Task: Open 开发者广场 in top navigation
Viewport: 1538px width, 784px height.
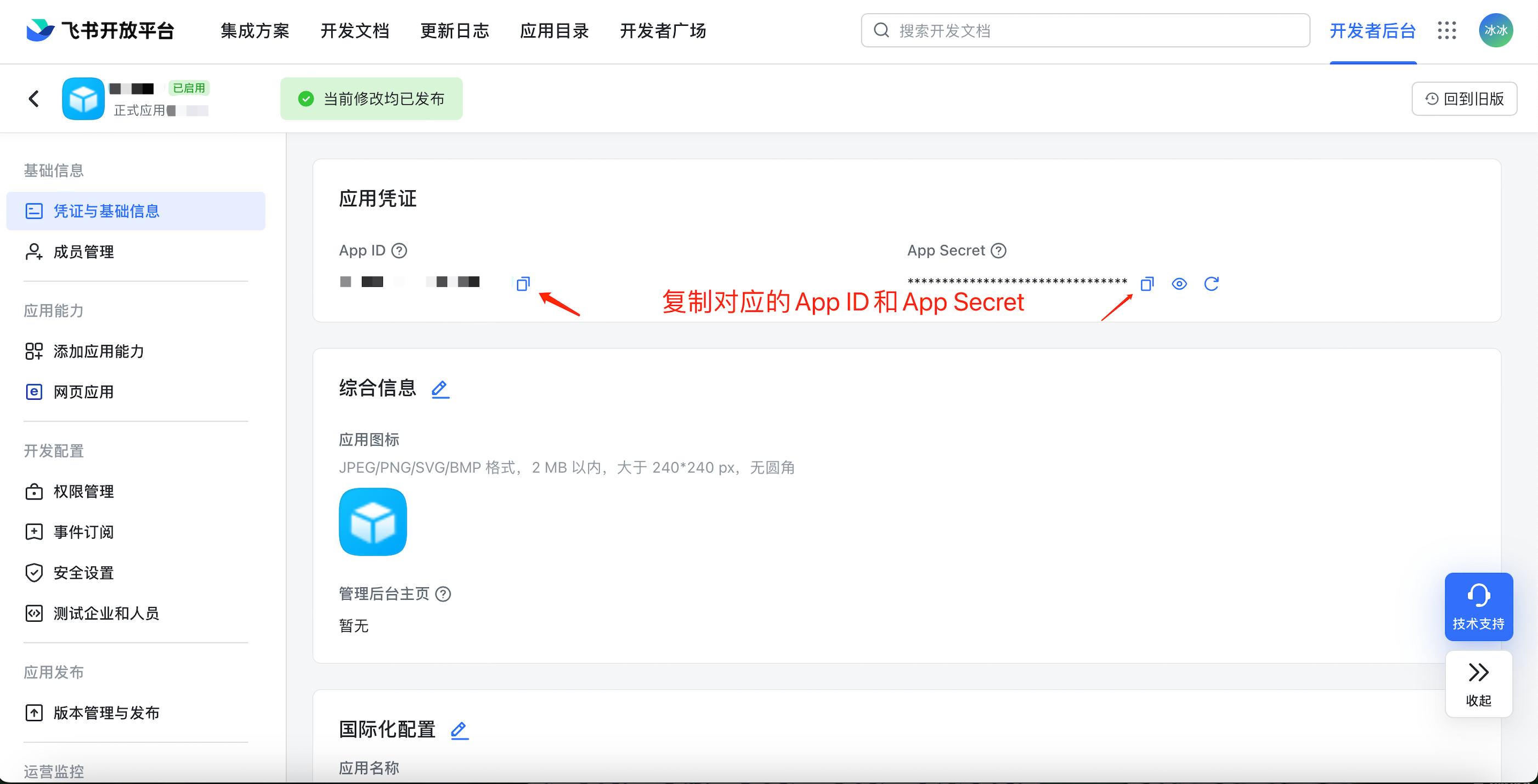Action: [663, 31]
